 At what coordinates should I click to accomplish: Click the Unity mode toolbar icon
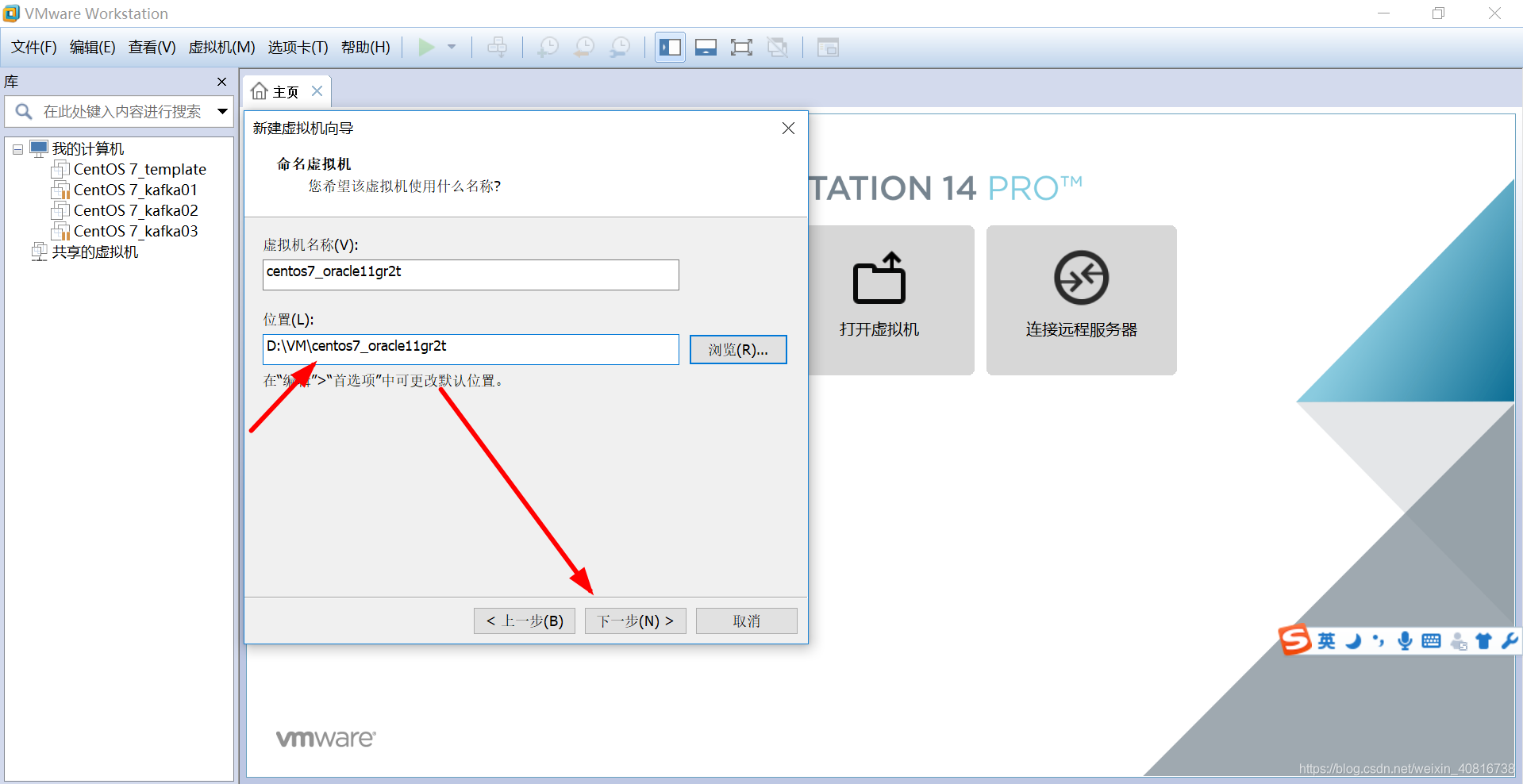778,48
